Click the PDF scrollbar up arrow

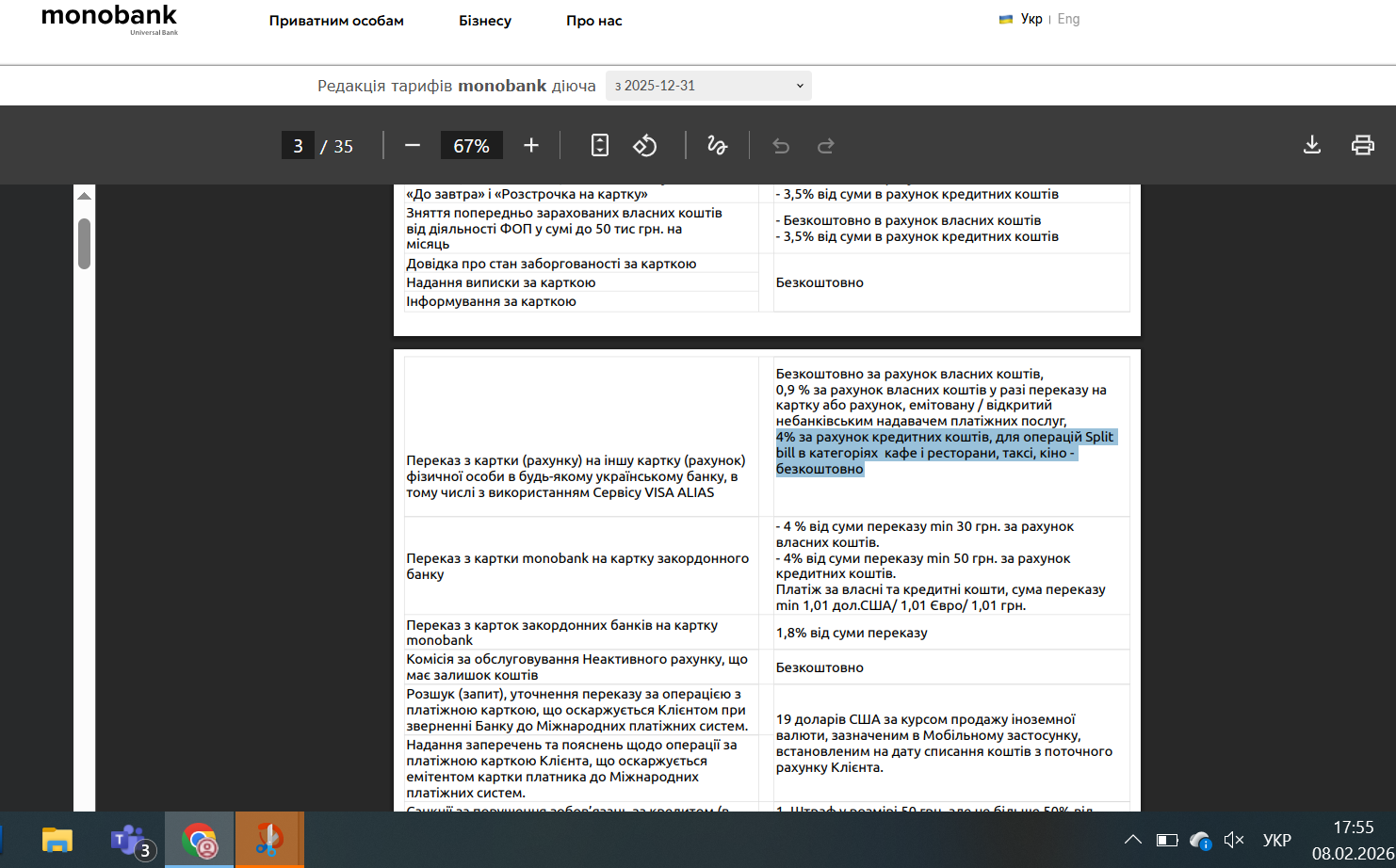[84, 196]
